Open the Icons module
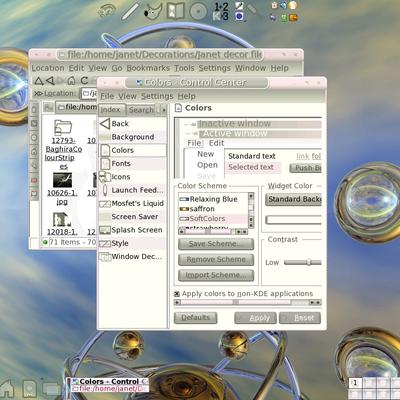This screenshot has height=400, width=400. pyautogui.click(x=132, y=177)
